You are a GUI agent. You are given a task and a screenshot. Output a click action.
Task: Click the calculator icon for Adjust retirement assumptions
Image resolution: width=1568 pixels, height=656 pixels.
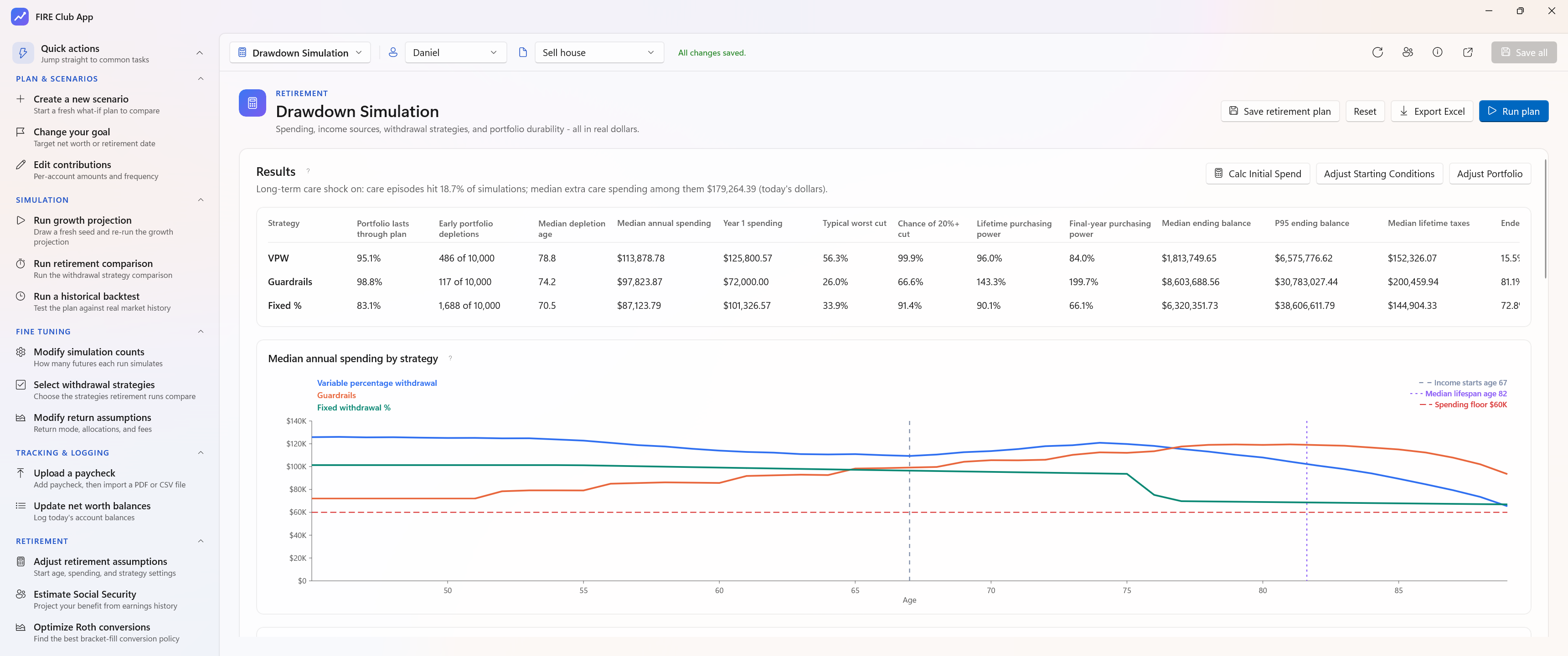point(21,561)
